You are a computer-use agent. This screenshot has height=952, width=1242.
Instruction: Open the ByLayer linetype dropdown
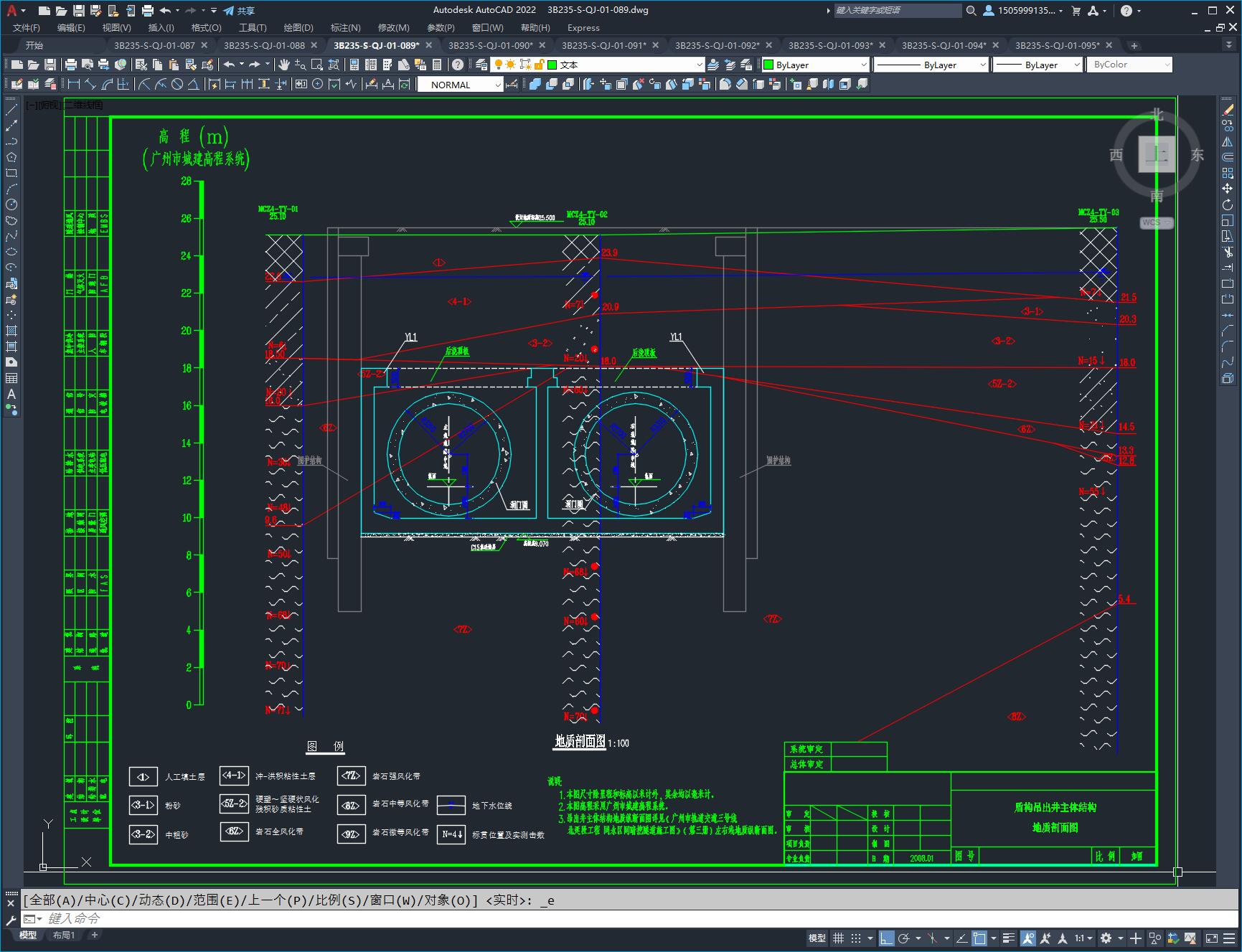coord(931,65)
